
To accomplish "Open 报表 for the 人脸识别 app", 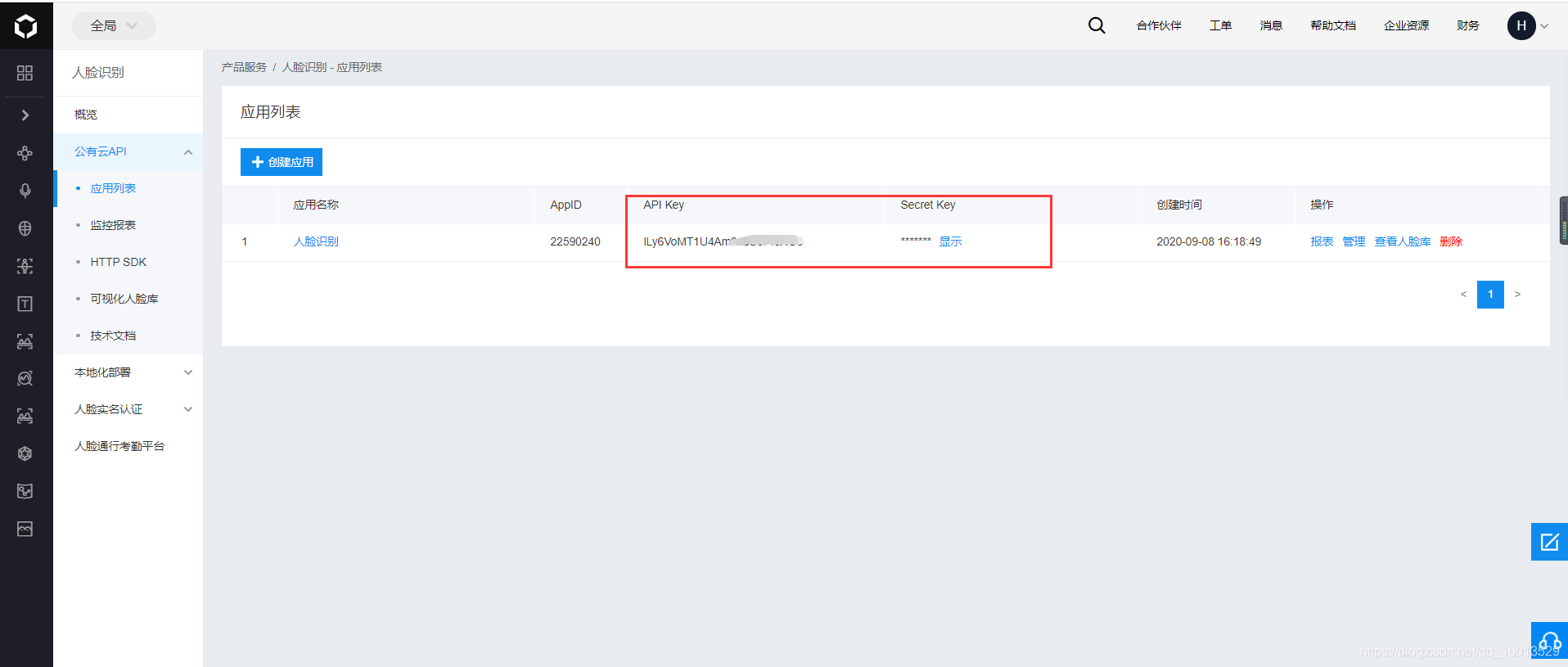I will (x=1322, y=241).
